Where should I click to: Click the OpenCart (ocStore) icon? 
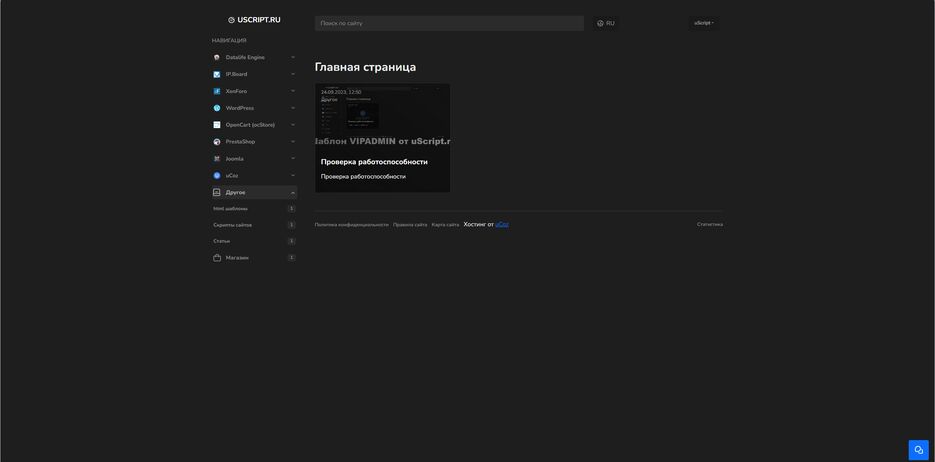[217, 125]
